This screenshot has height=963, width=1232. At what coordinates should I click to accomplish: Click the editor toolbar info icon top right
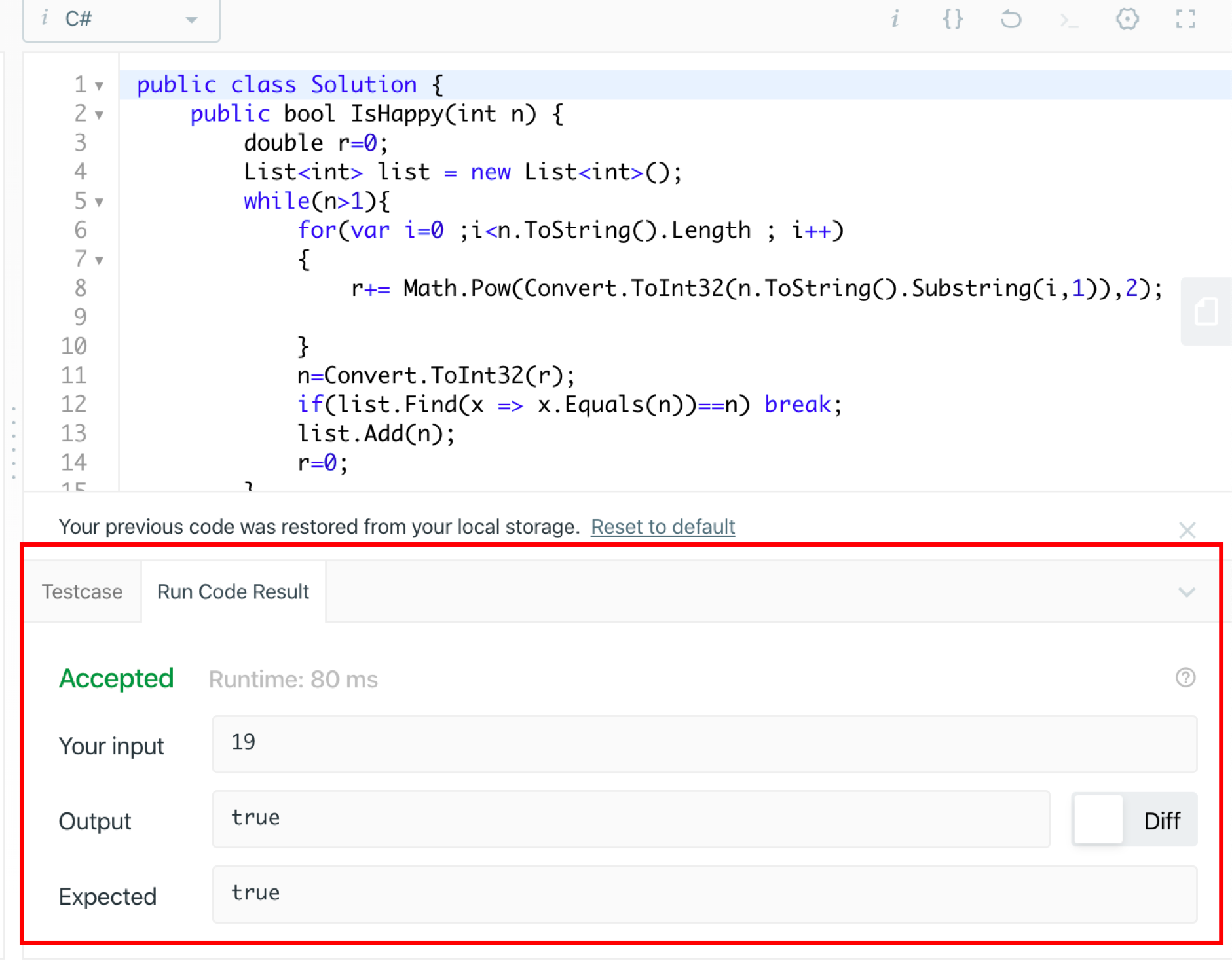tap(895, 20)
